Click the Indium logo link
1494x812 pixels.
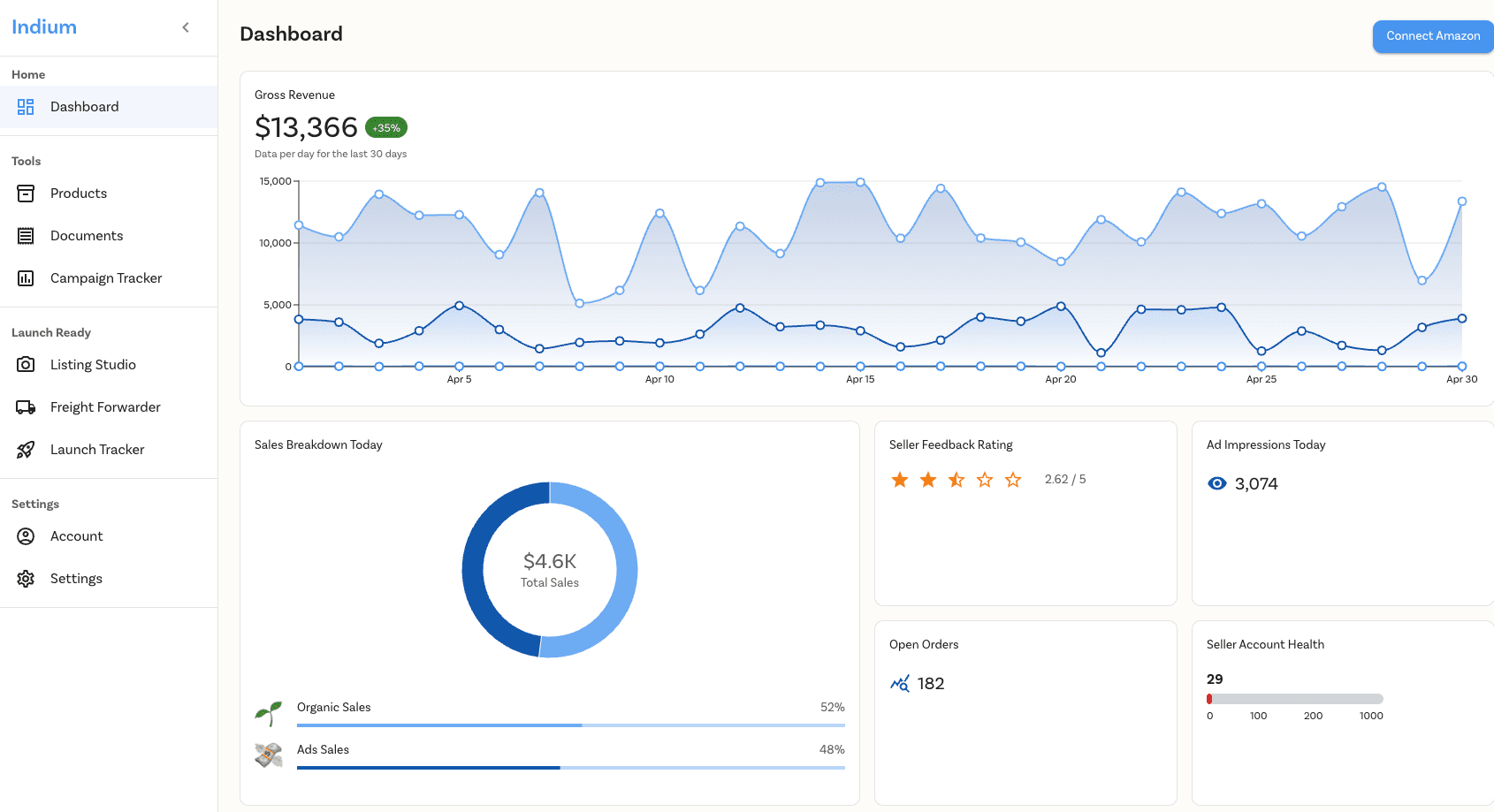tap(44, 27)
